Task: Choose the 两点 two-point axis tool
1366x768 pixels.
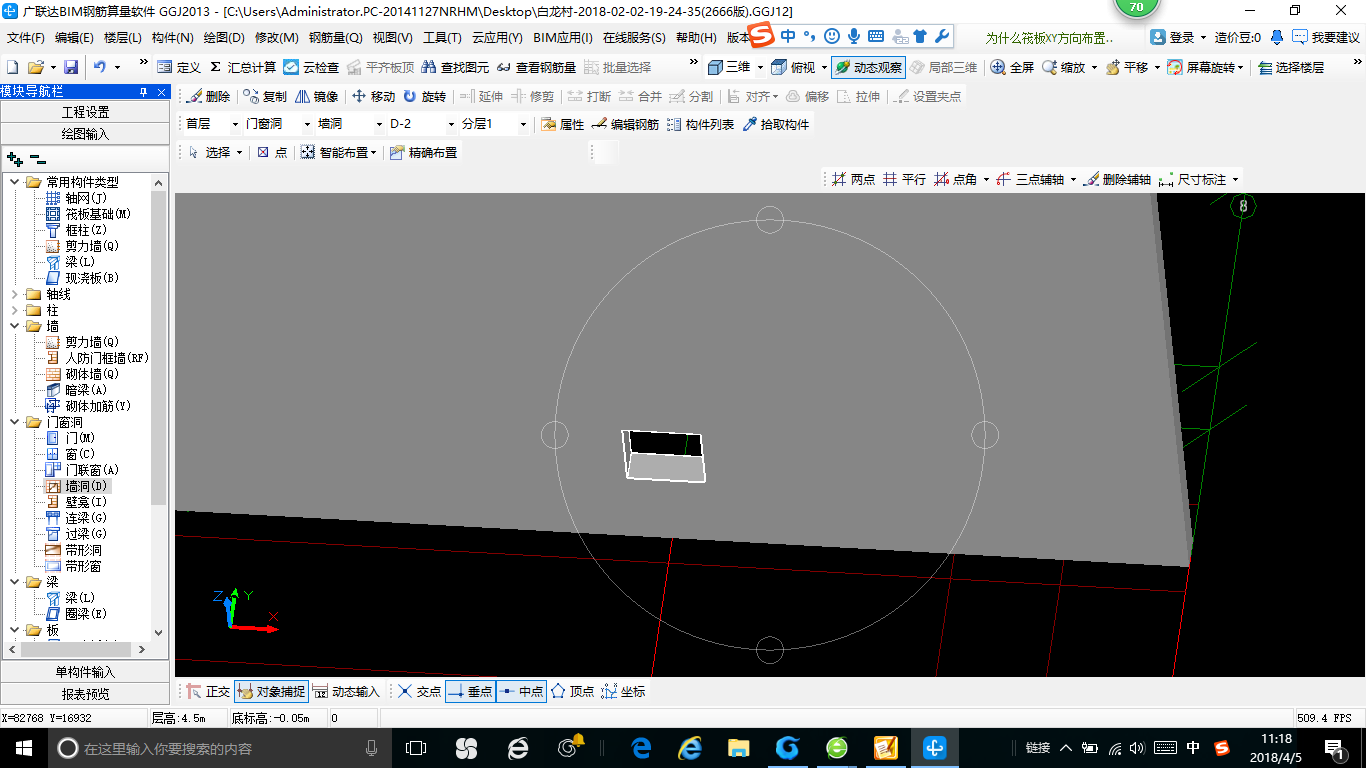Action: pyautogui.click(x=853, y=180)
